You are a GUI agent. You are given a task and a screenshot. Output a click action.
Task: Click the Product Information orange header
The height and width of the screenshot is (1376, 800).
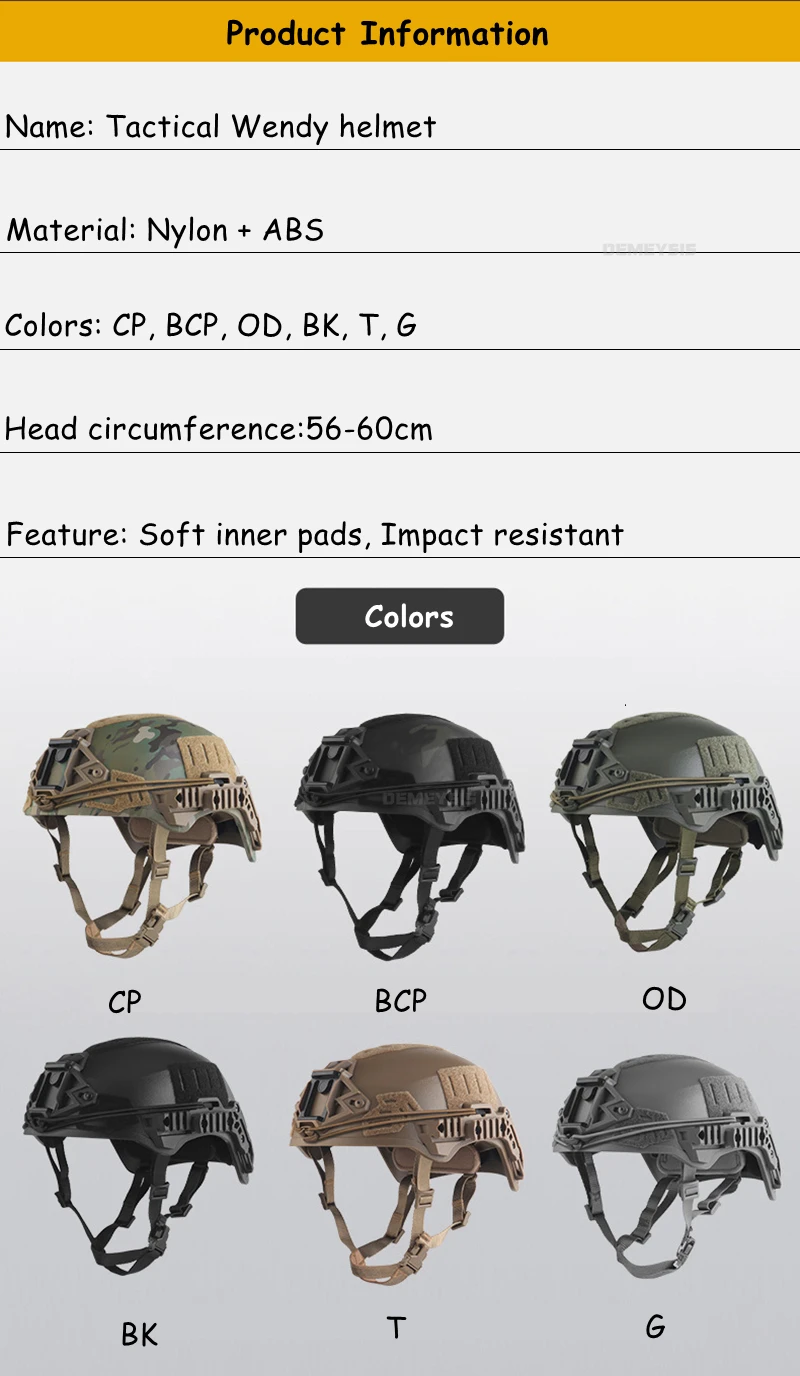click(400, 31)
